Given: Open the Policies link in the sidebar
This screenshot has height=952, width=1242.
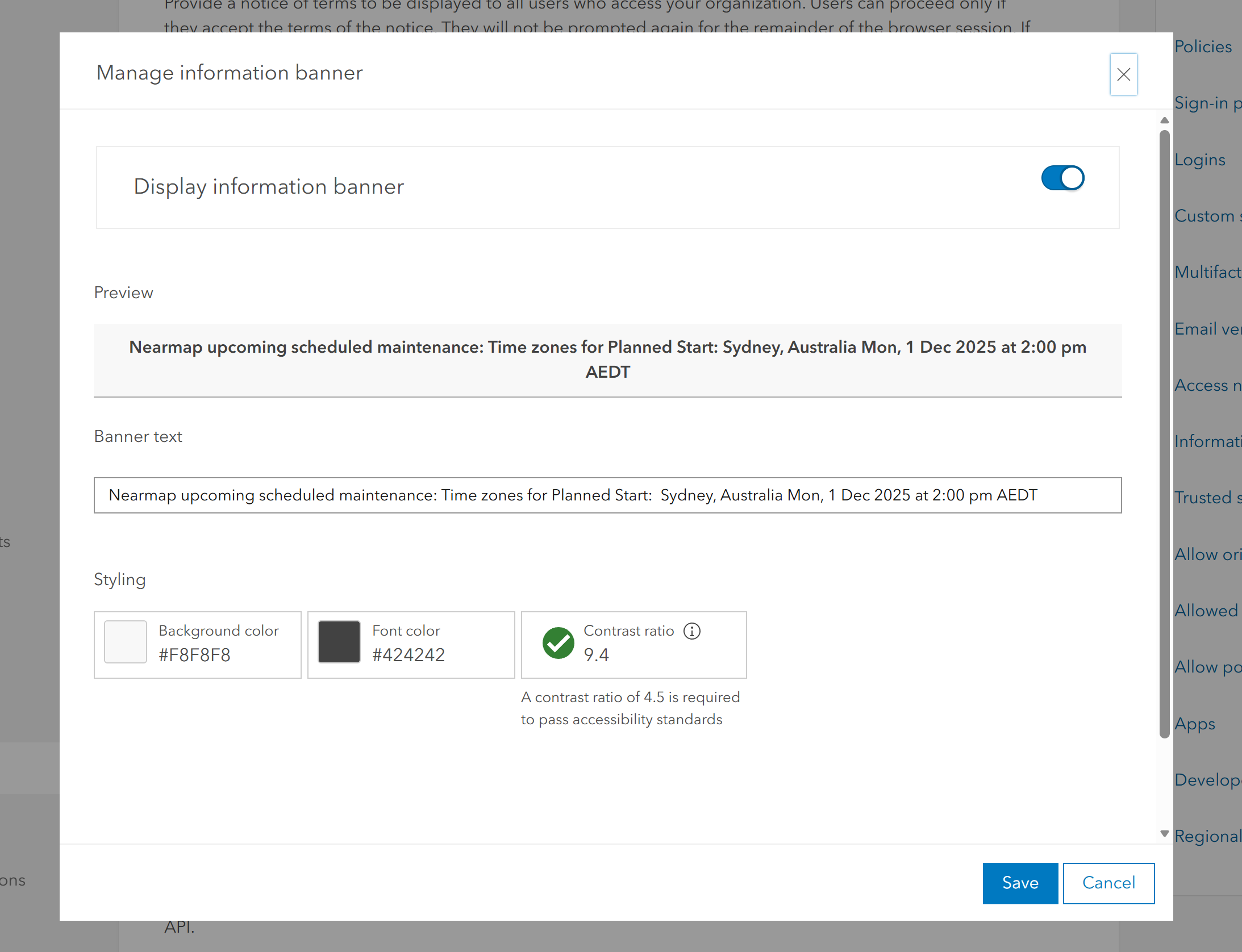Looking at the screenshot, I should (x=1203, y=47).
